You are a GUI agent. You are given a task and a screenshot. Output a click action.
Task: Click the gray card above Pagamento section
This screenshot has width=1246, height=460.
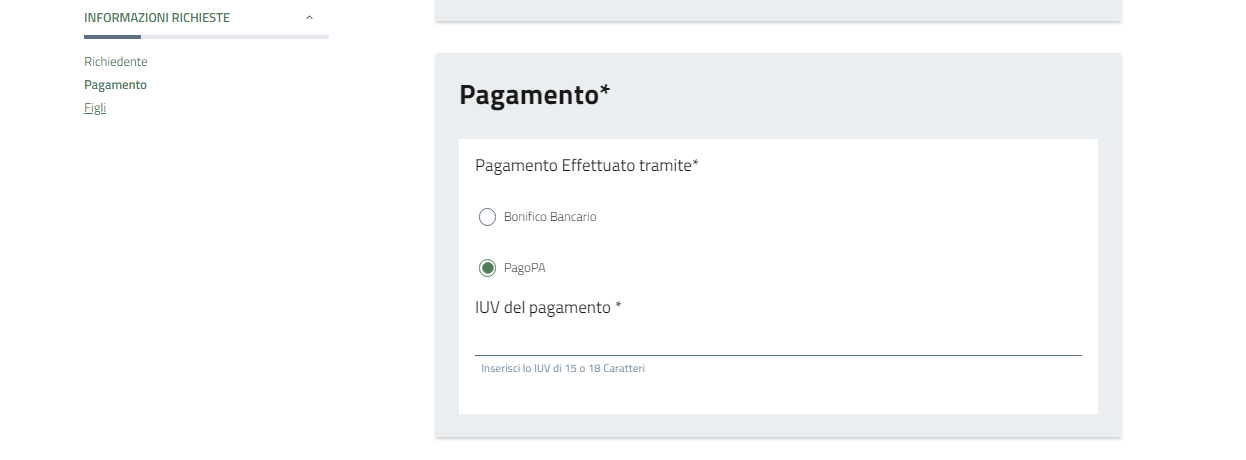778,9
